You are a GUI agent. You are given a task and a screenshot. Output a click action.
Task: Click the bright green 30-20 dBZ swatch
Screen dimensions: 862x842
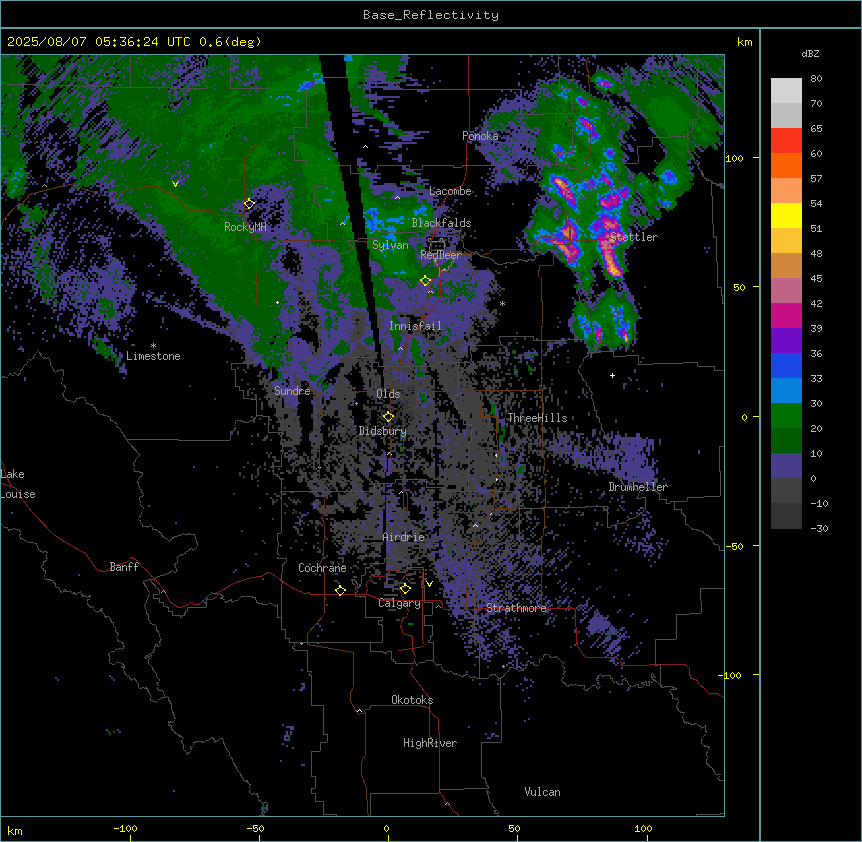tap(786, 416)
